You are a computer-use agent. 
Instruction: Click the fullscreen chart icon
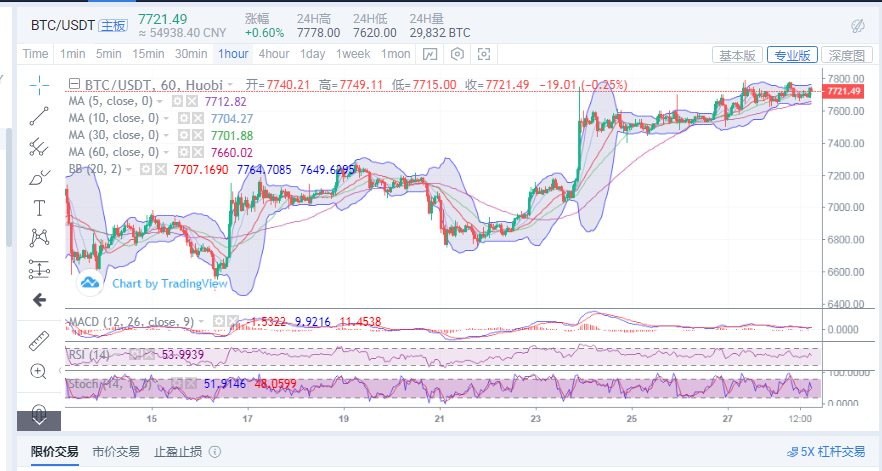point(484,54)
